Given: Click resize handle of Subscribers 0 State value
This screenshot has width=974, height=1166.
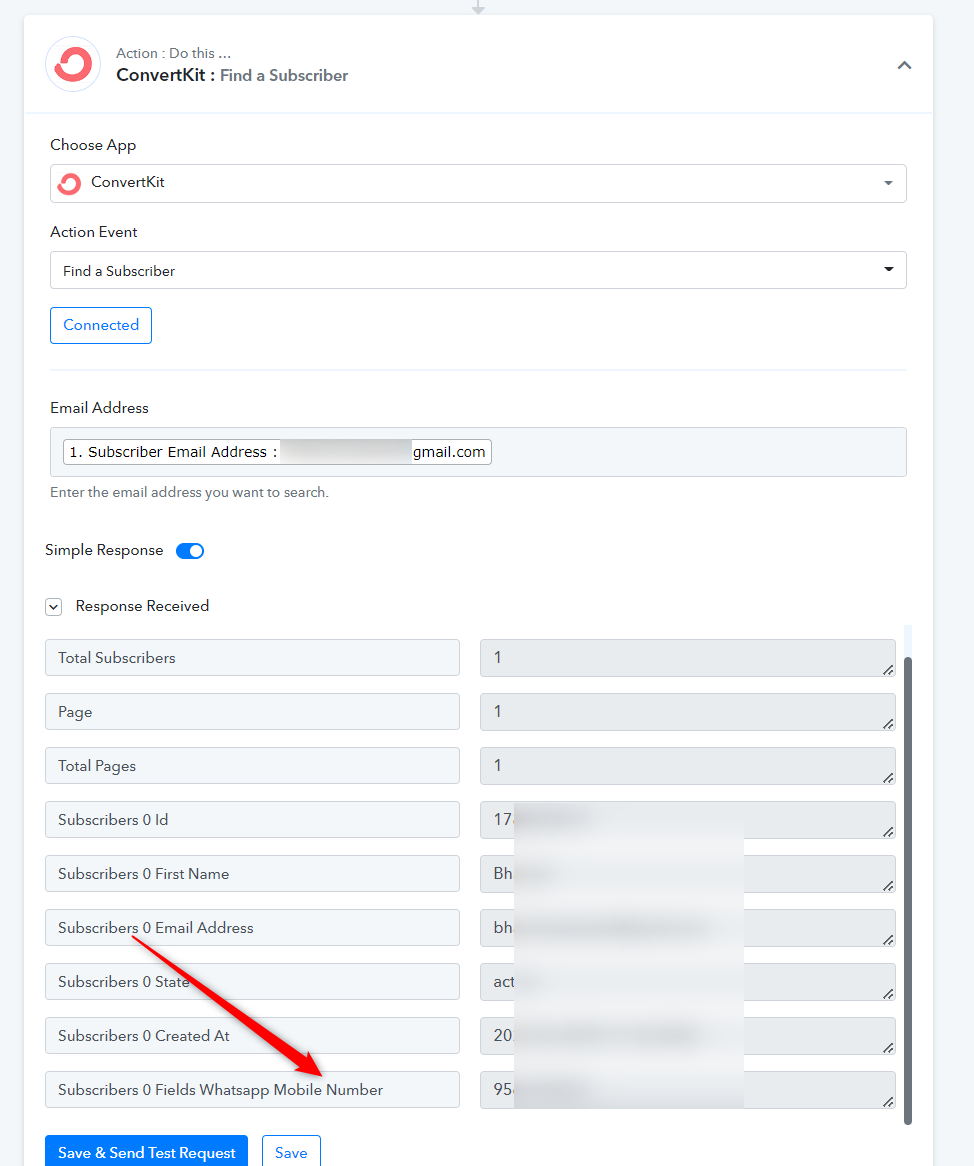Looking at the screenshot, I should [x=888, y=993].
